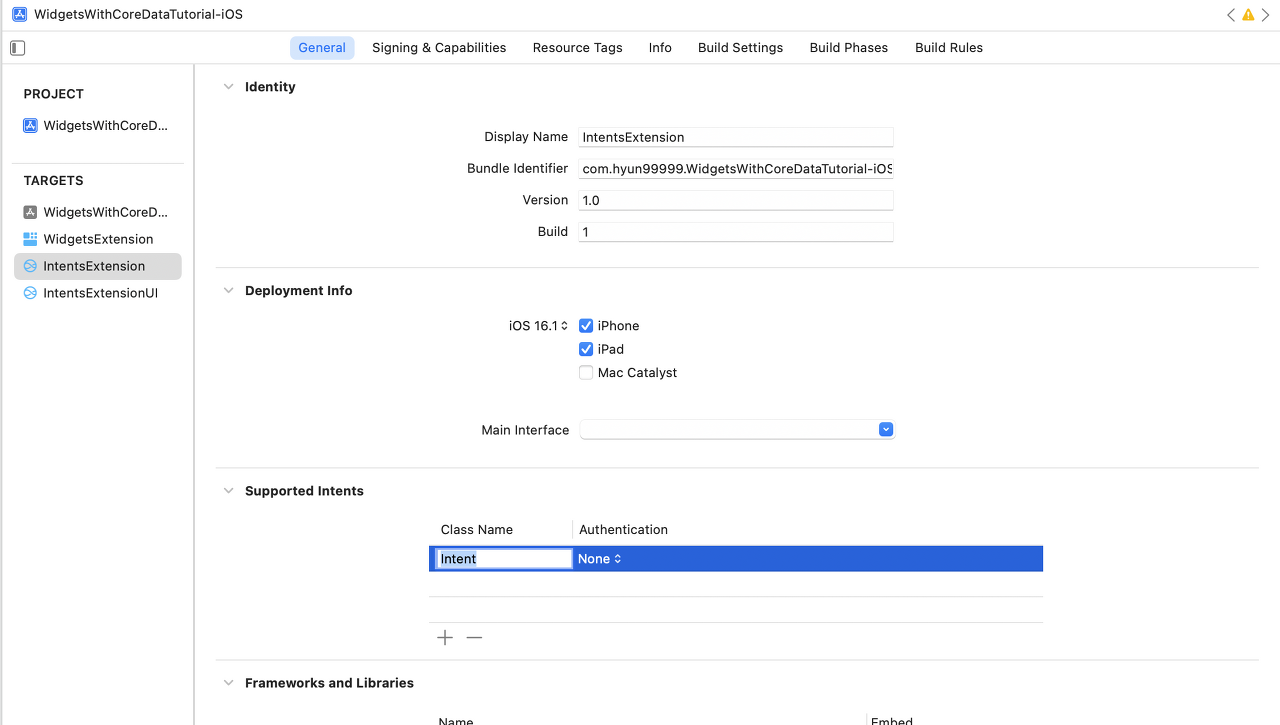Viewport: 1280px width, 725px height.
Task: Open the Info tab
Action: coord(660,48)
